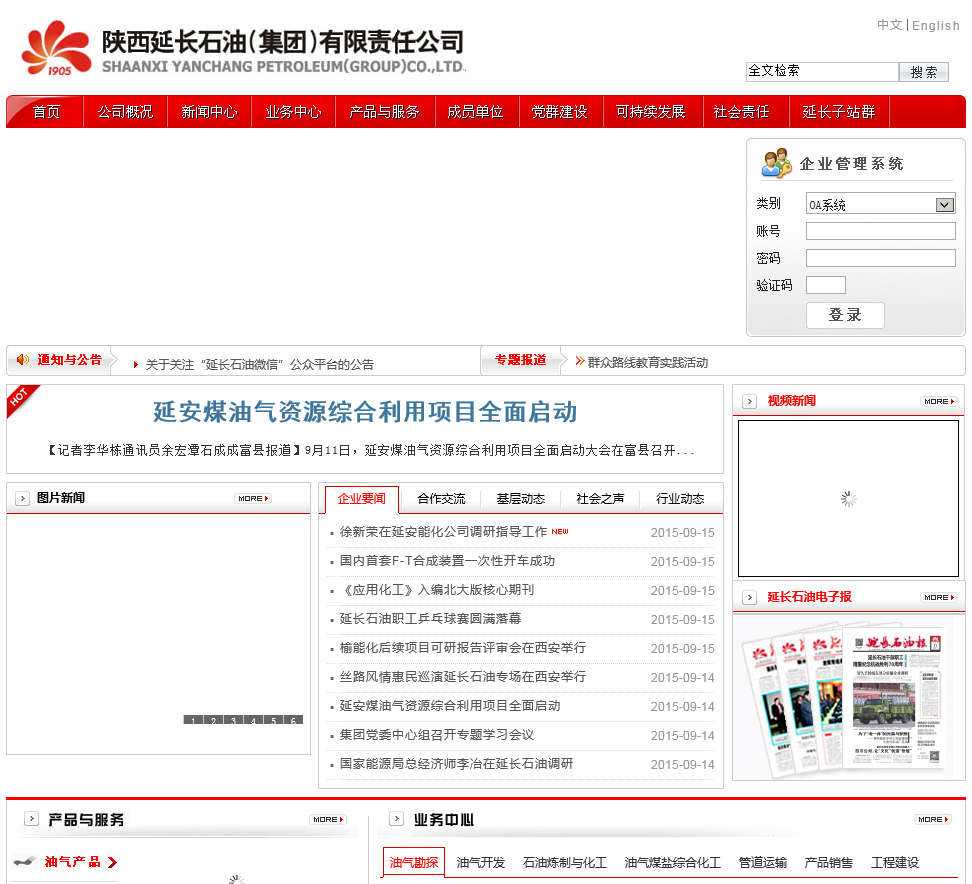Click the enterprise management system users icon
The height and width of the screenshot is (884, 972).
point(777,163)
